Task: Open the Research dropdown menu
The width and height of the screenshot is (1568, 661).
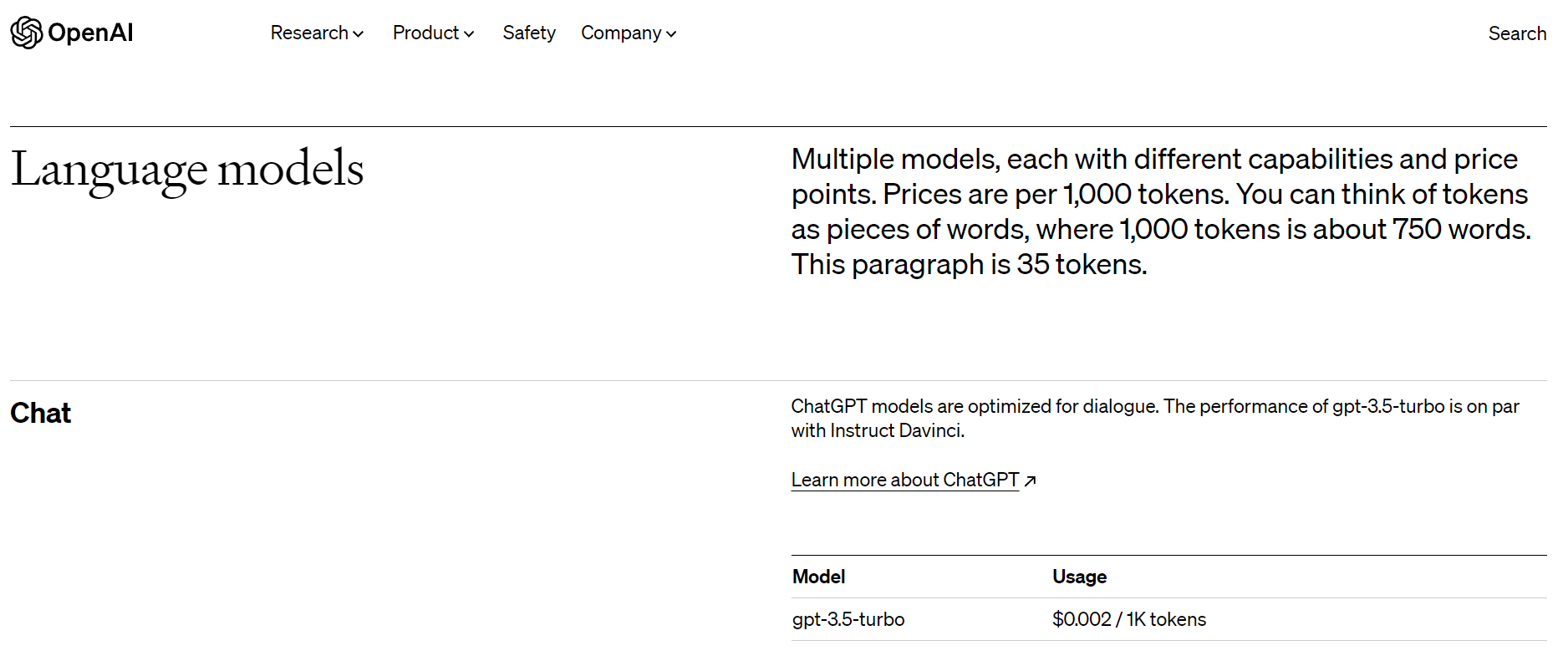Action: (317, 33)
